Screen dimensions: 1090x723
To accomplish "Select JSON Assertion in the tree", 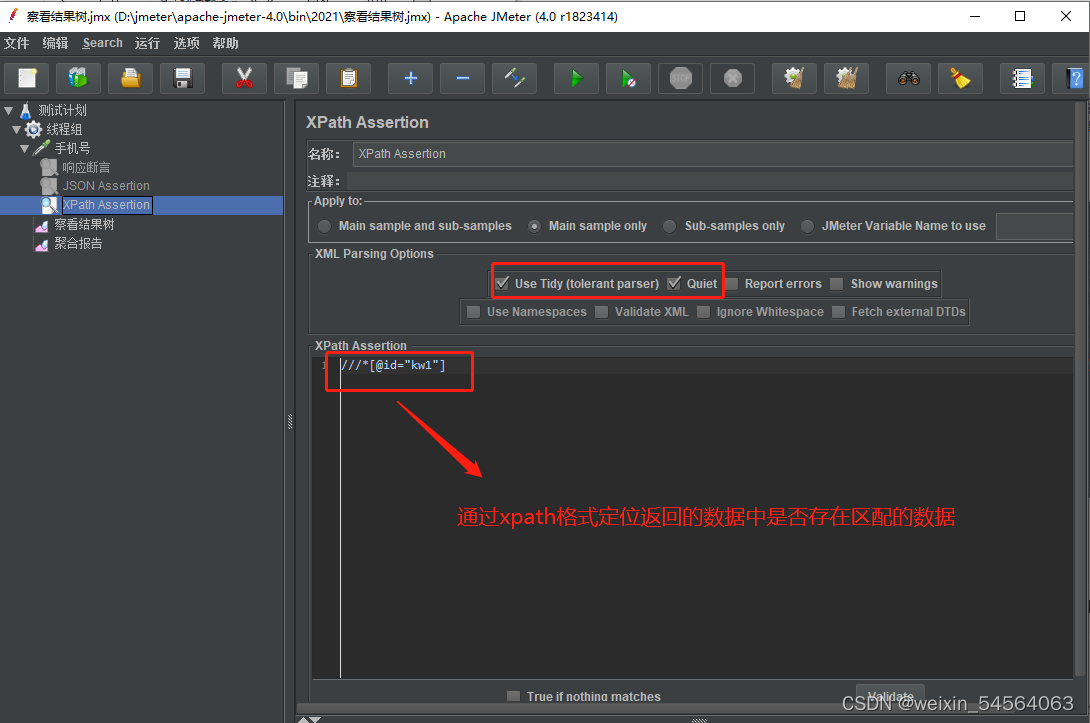I will tap(106, 186).
